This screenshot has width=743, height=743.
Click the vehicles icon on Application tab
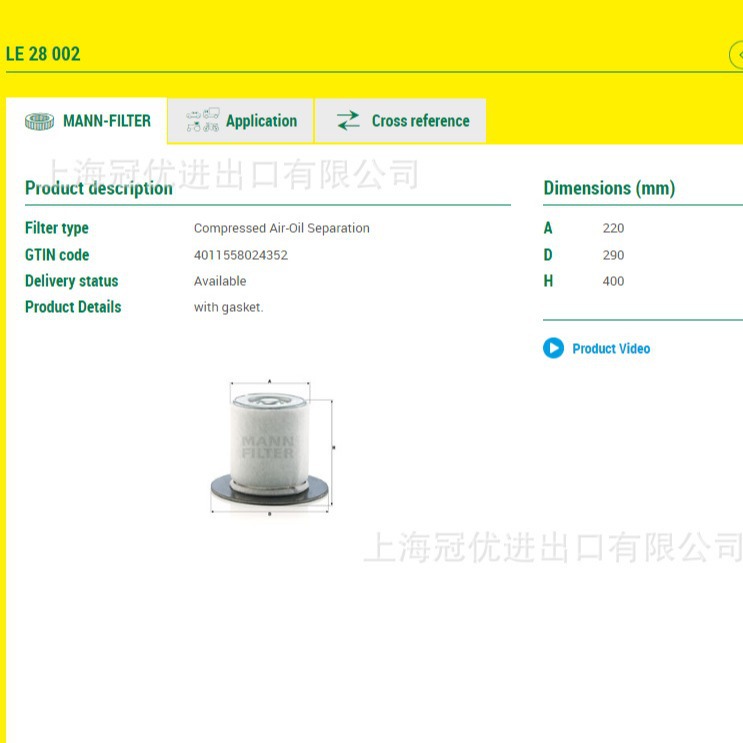click(x=202, y=120)
